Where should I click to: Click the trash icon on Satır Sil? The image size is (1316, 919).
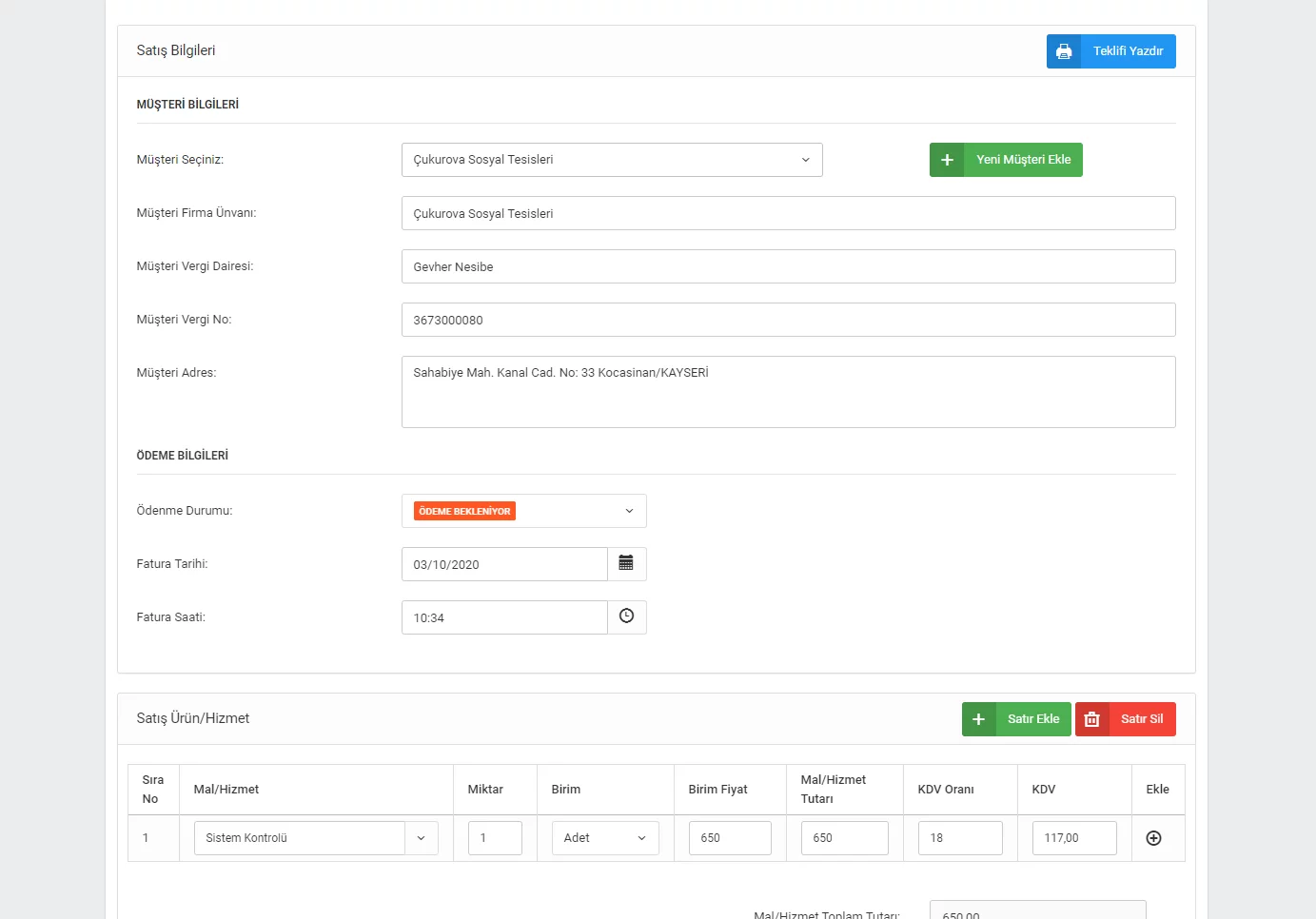pos(1092,719)
